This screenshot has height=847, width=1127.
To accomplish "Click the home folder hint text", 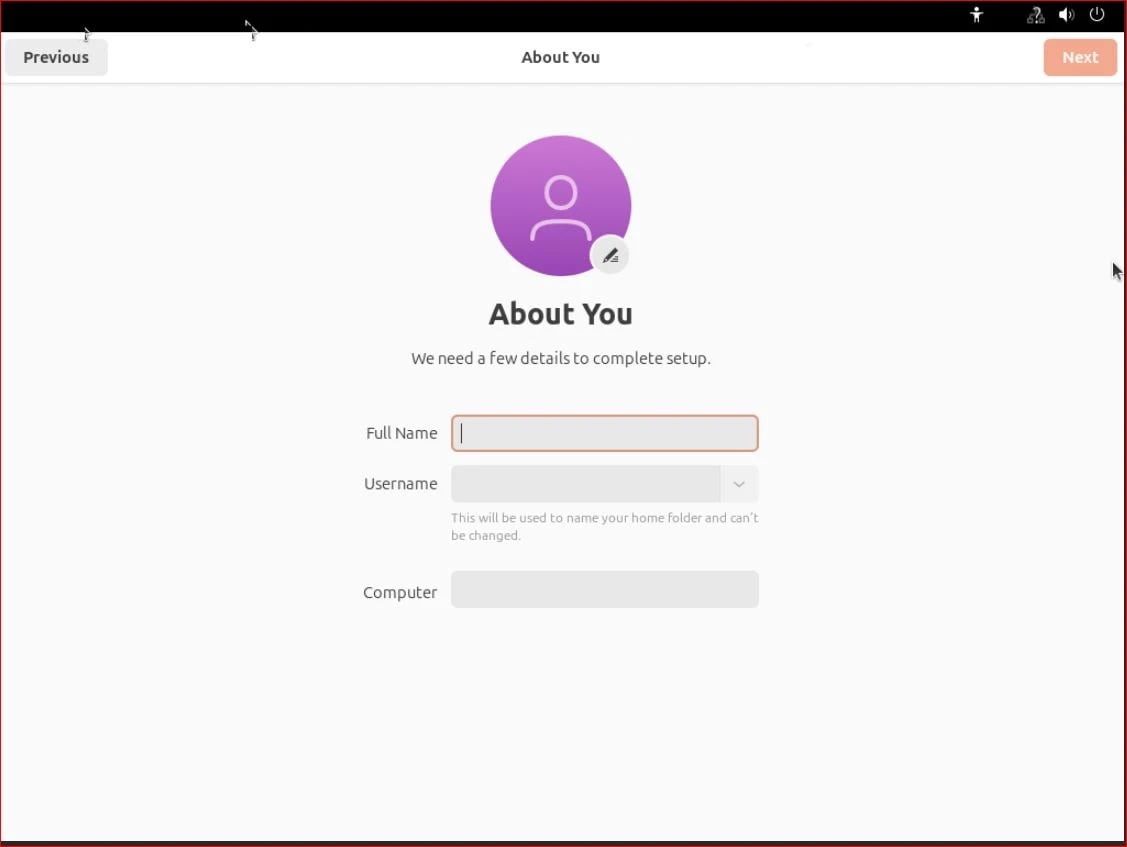I will point(604,526).
